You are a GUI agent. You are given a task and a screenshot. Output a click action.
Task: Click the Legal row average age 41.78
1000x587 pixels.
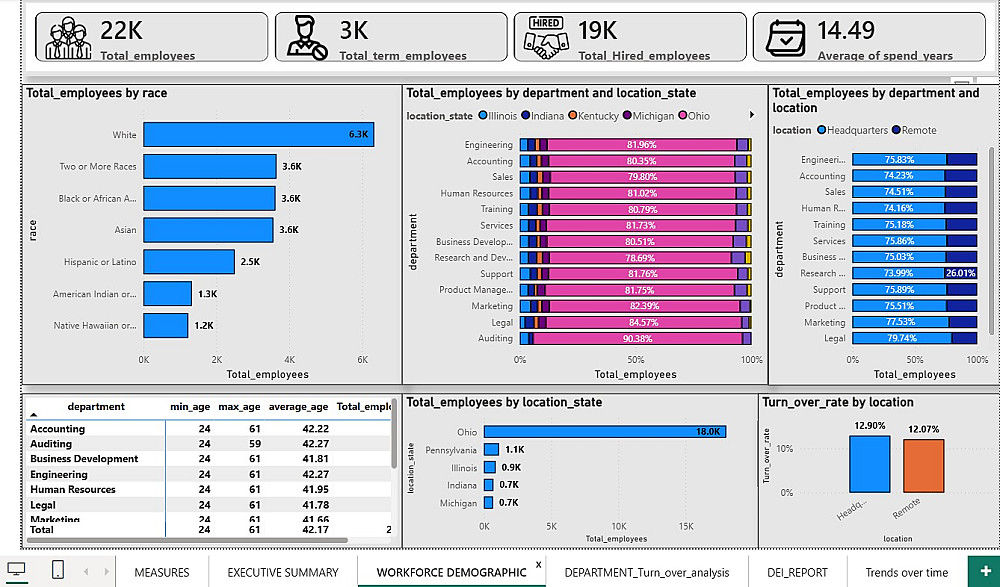(315, 505)
